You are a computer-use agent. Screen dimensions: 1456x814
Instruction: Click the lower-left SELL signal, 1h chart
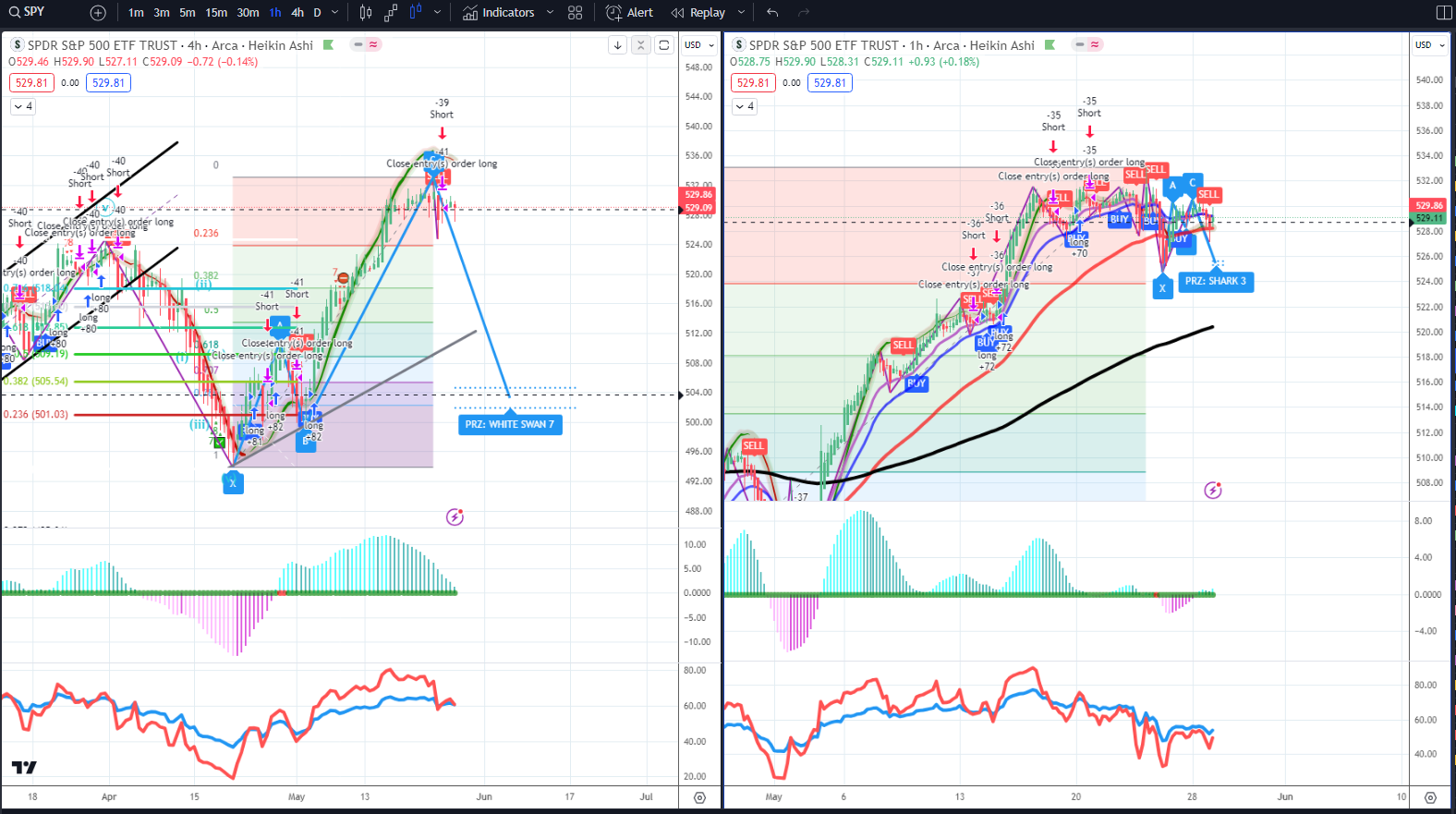point(754,445)
